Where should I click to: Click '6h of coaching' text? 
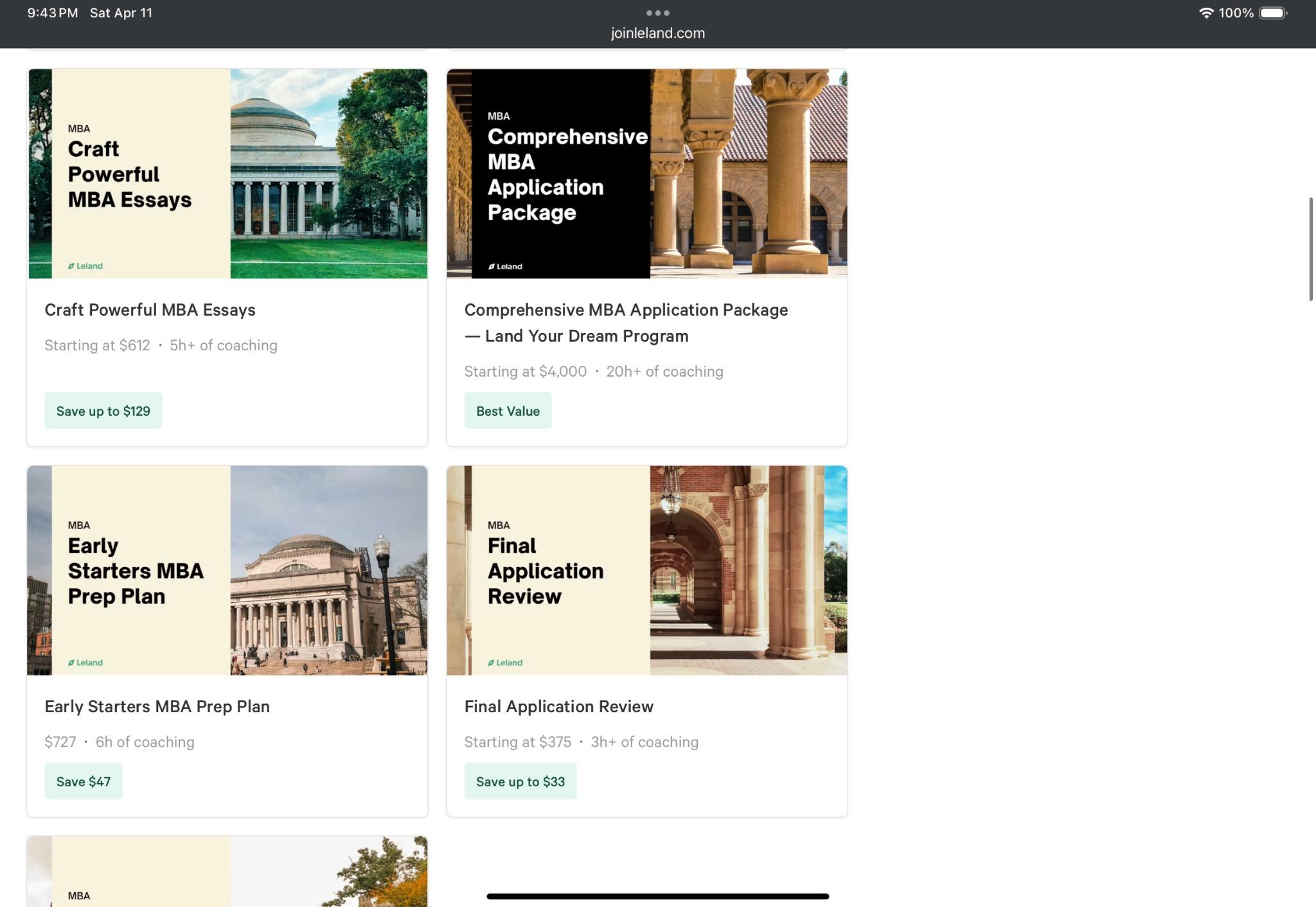pos(145,742)
